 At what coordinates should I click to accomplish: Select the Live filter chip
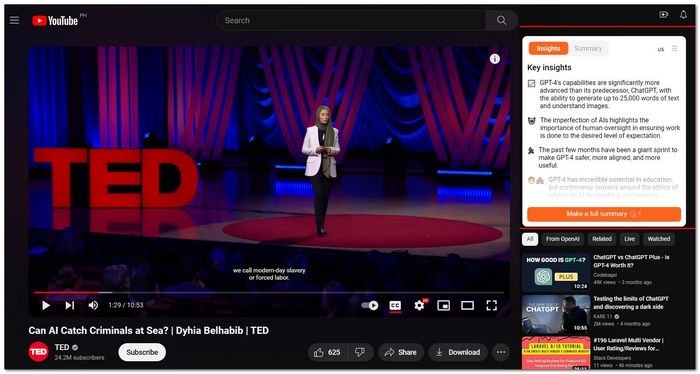point(629,239)
